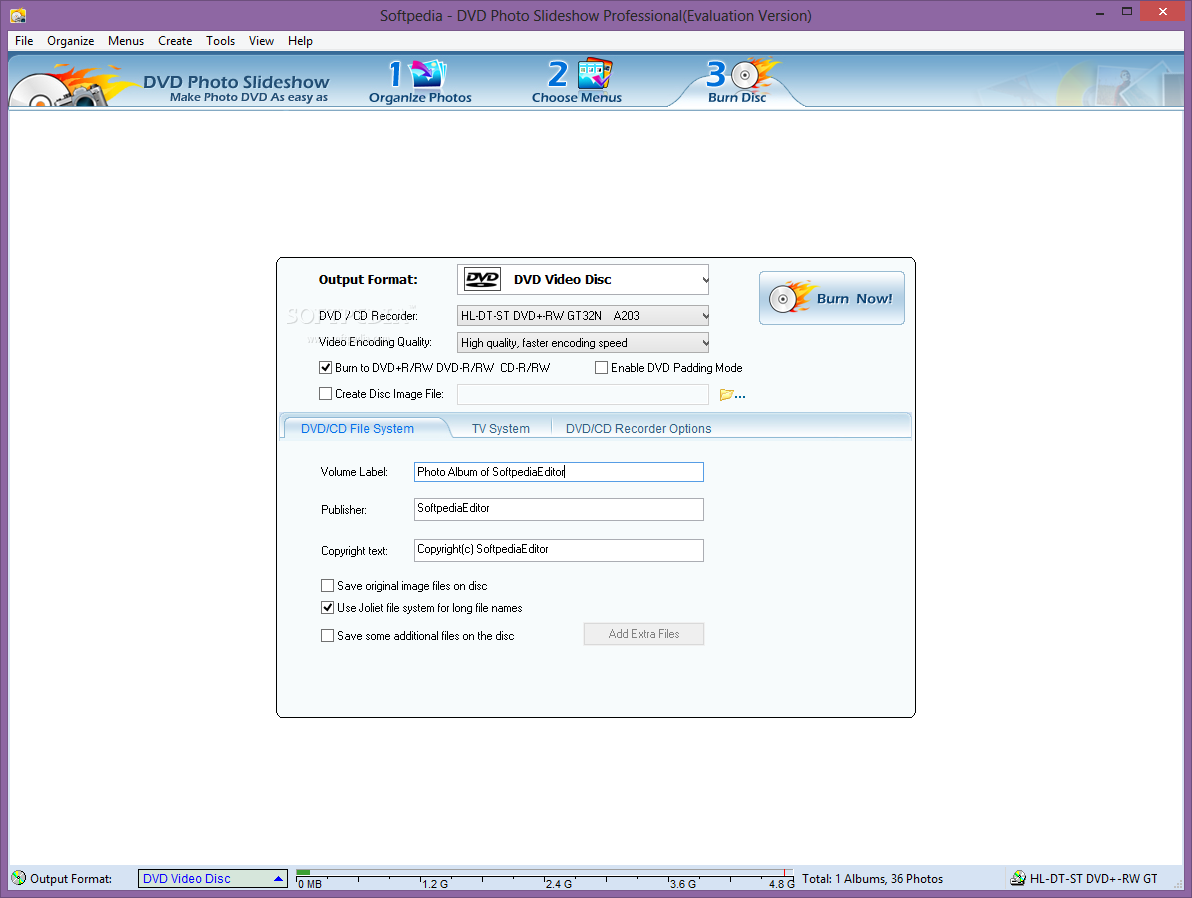Click the Volume Label input field
The image size is (1192, 898).
coord(559,472)
